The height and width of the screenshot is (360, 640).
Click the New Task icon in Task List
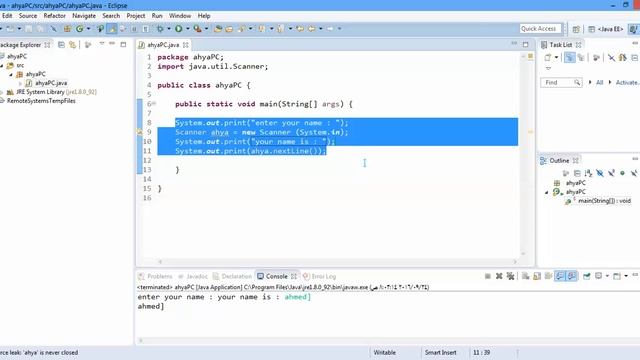(x=548, y=58)
